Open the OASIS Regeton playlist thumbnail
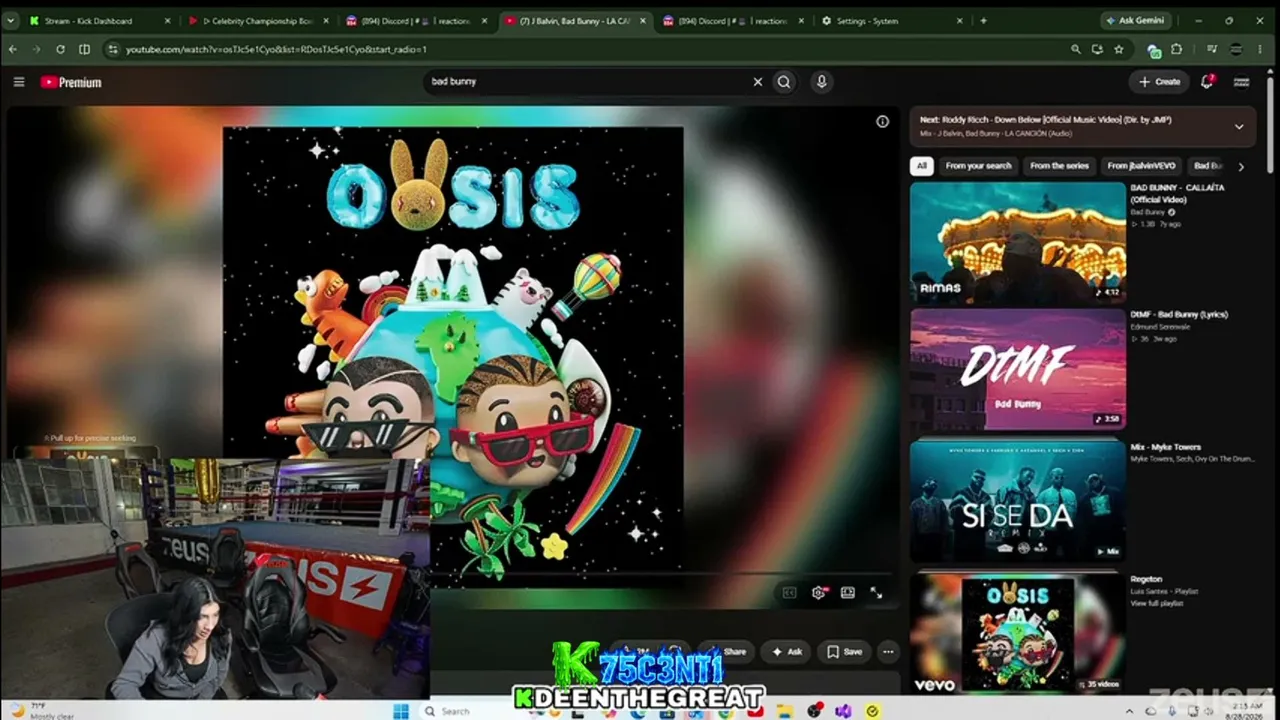The height and width of the screenshot is (720, 1280). pyautogui.click(x=1018, y=633)
